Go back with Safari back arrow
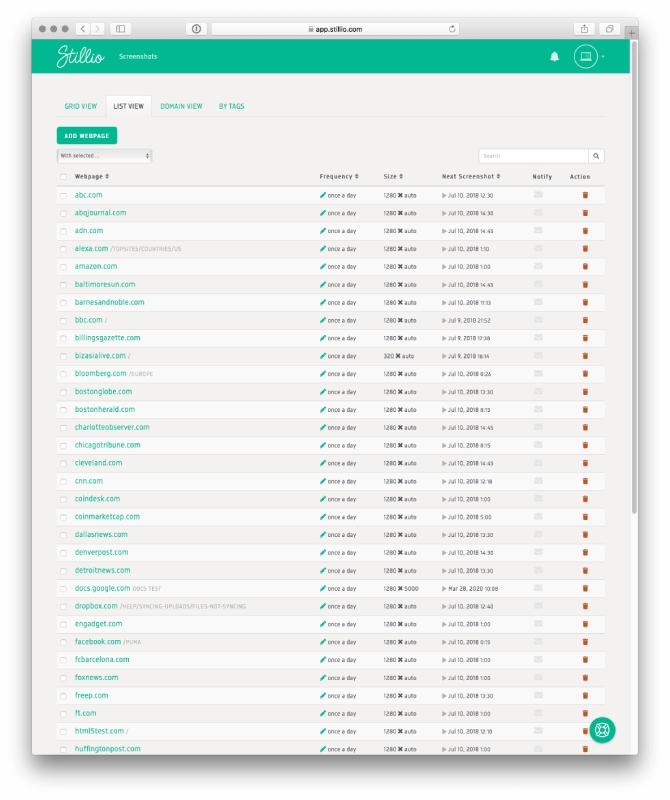 (83, 29)
